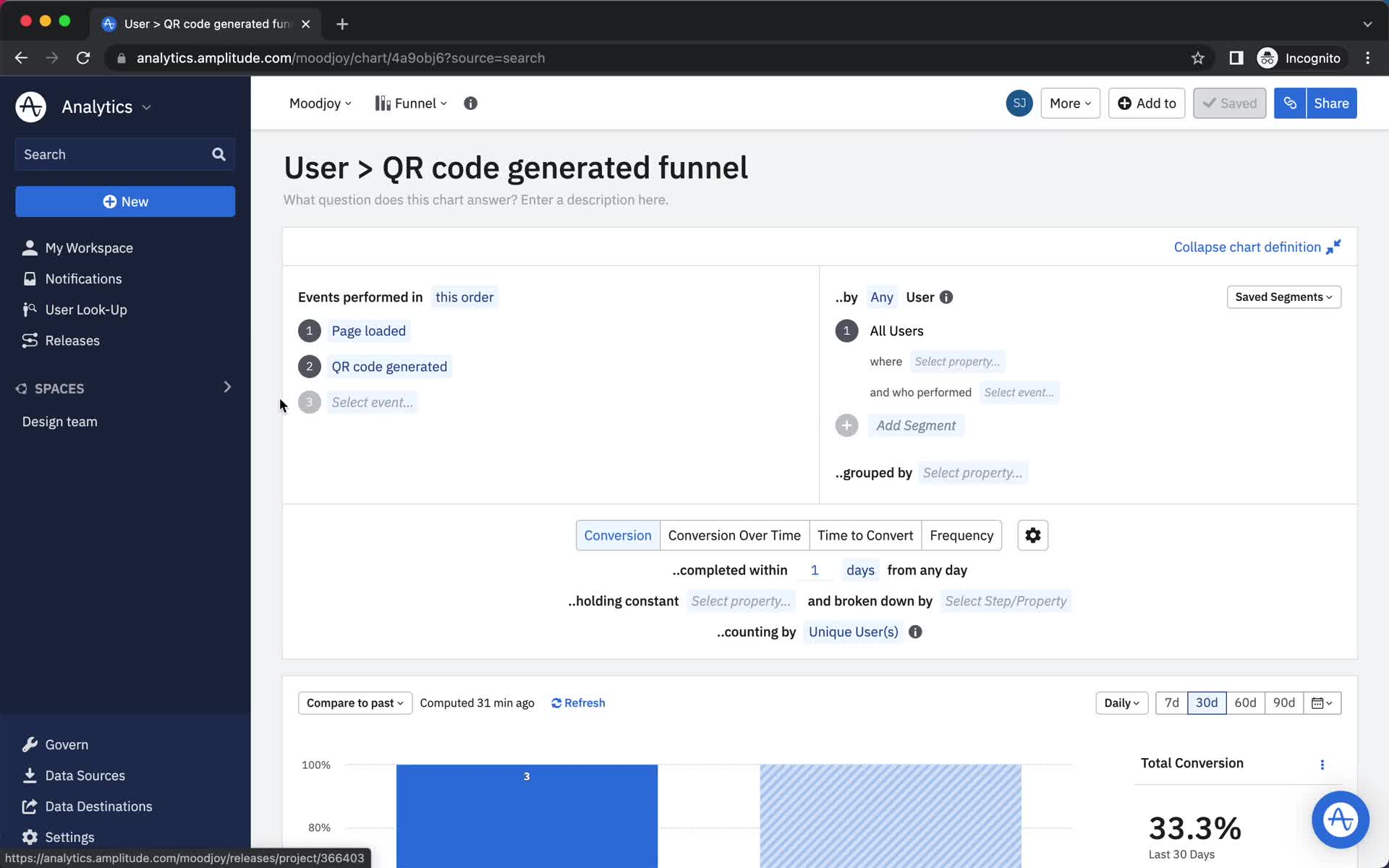Viewport: 1389px width, 868px height.
Task: Expand the Moodjoy project dropdown
Action: pos(318,103)
